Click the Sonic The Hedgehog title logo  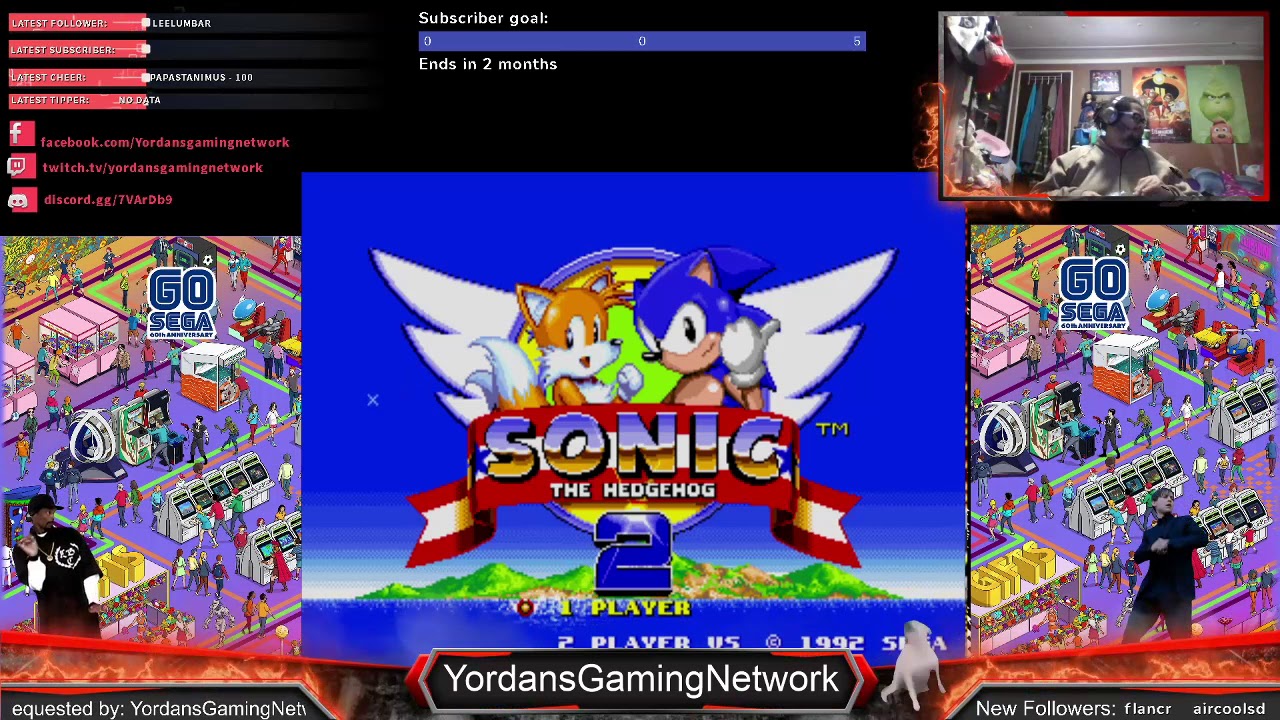tap(633, 457)
